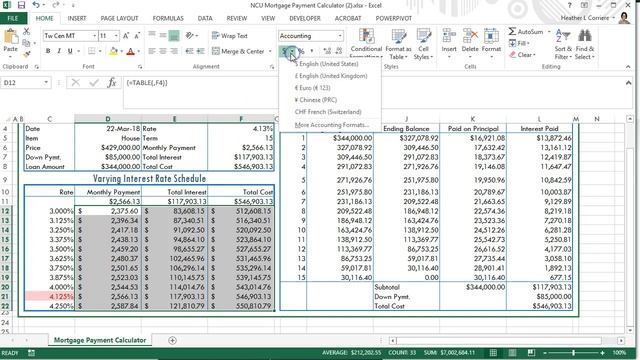Viewport: 640px width, 360px height.
Task: Apply Comma Style formatting
Action: (312, 51)
